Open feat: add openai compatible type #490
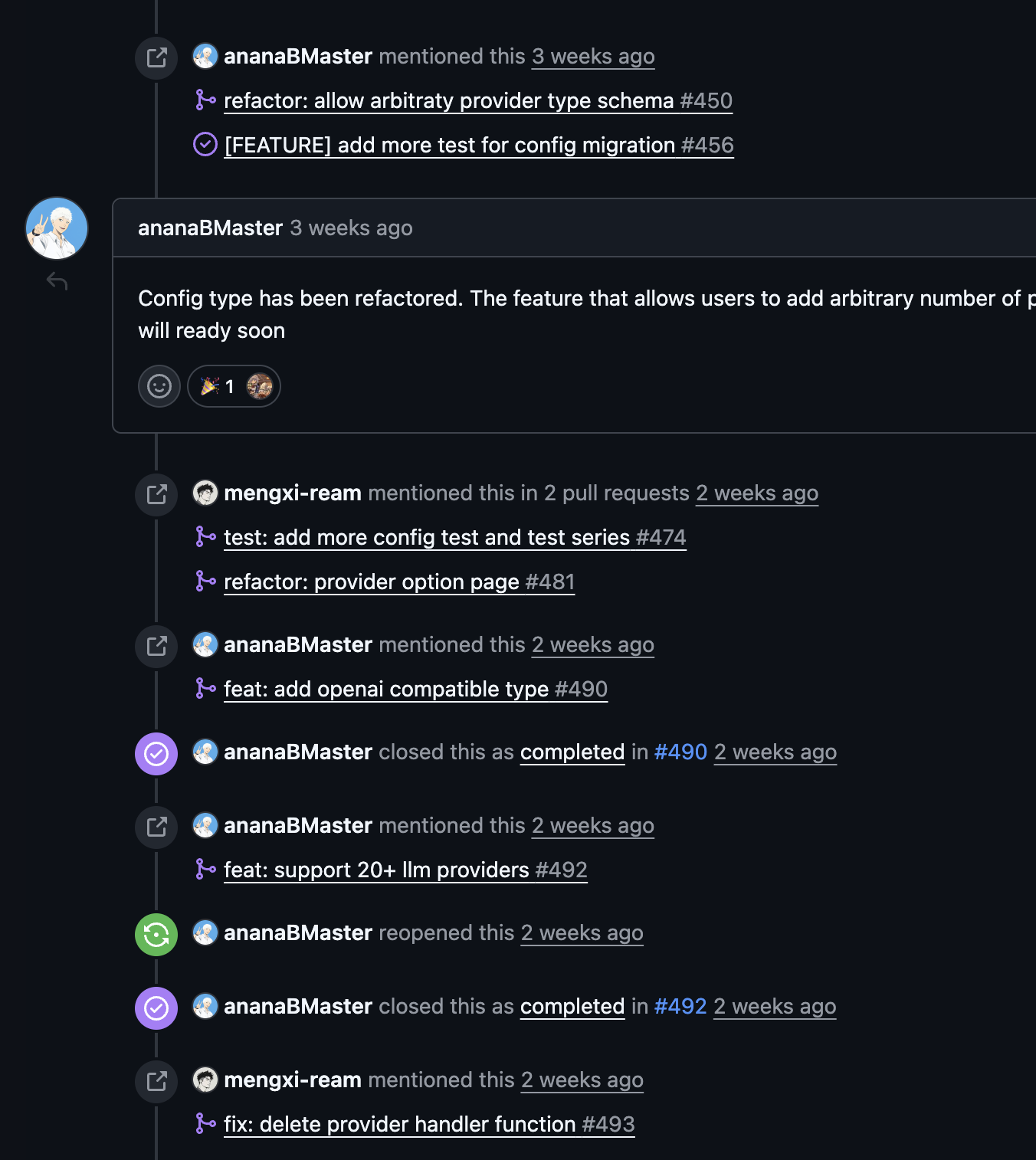 415,690
